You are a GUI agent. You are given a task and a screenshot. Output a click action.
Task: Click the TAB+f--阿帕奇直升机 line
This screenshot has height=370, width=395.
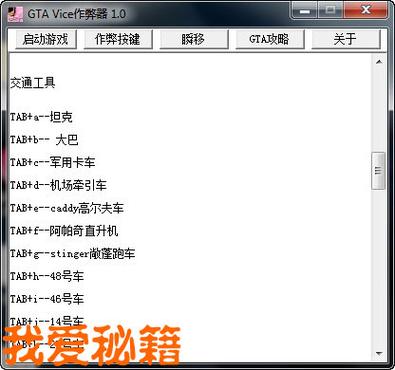point(64,231)
